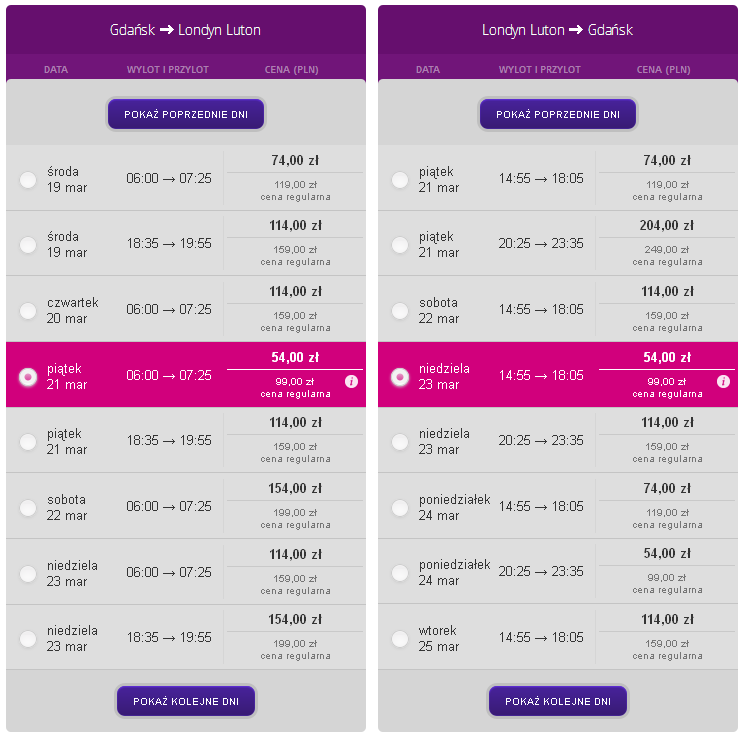Click the 204,00 zł return fare price
This screenshot has height=737, width=747.
click(x=666, y=225)
